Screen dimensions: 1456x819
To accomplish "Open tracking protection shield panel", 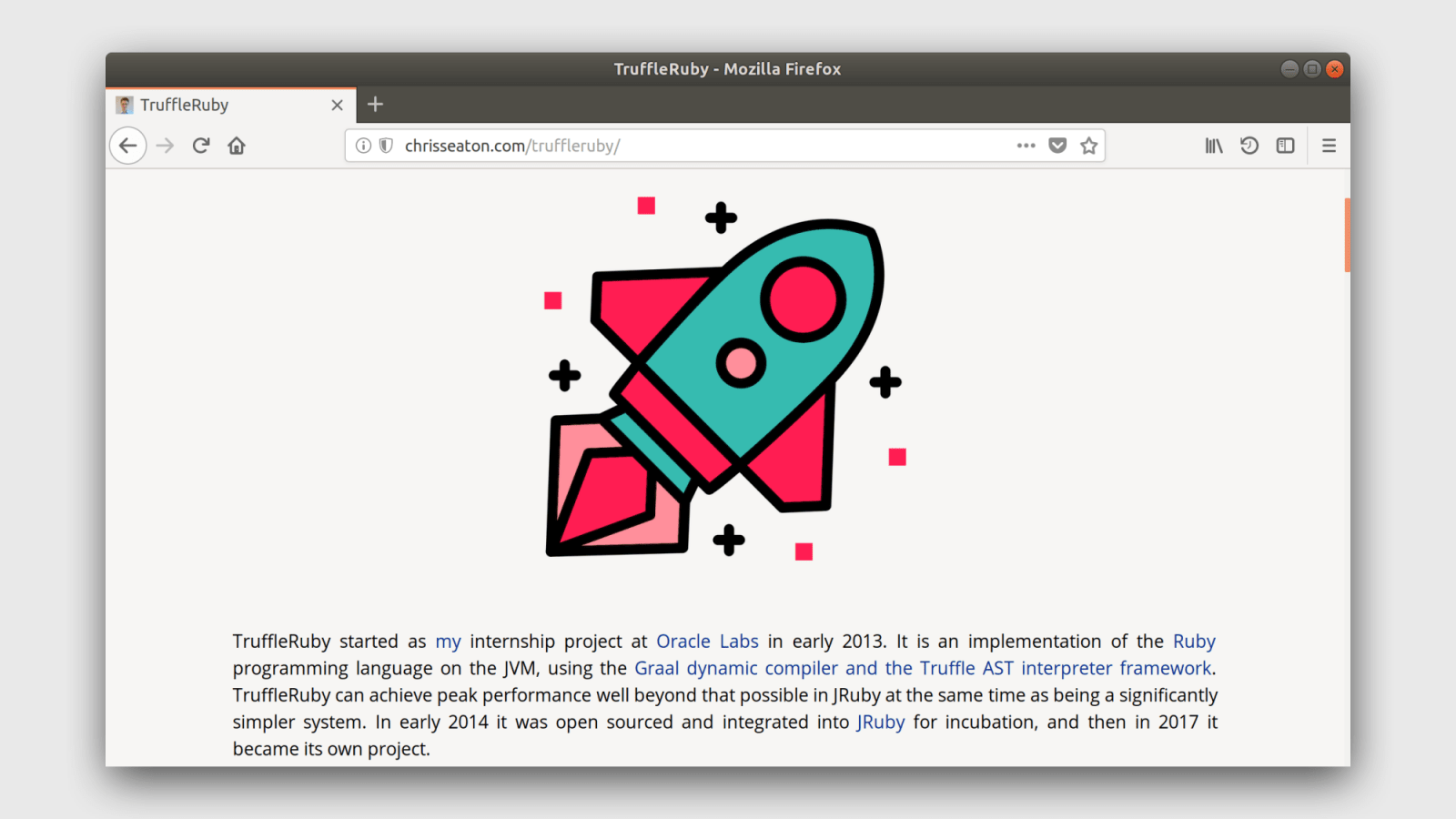I will coord(386,146).
